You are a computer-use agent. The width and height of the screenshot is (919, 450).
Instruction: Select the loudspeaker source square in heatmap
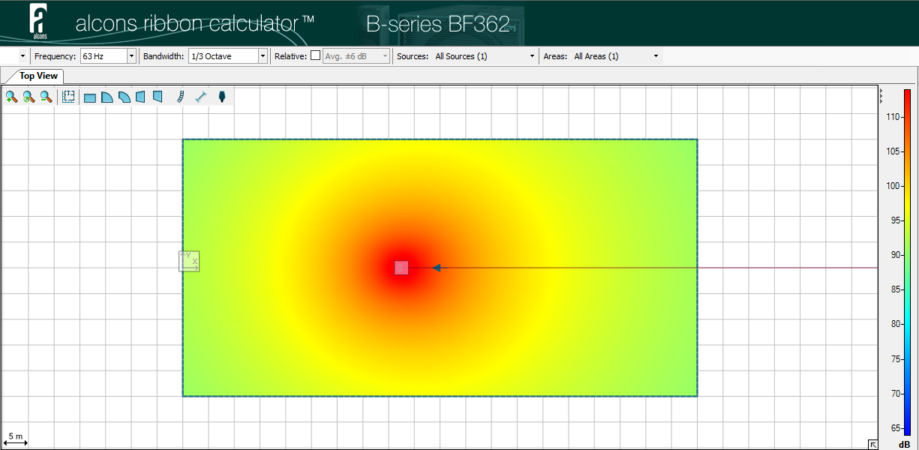[x=401, y=267]
